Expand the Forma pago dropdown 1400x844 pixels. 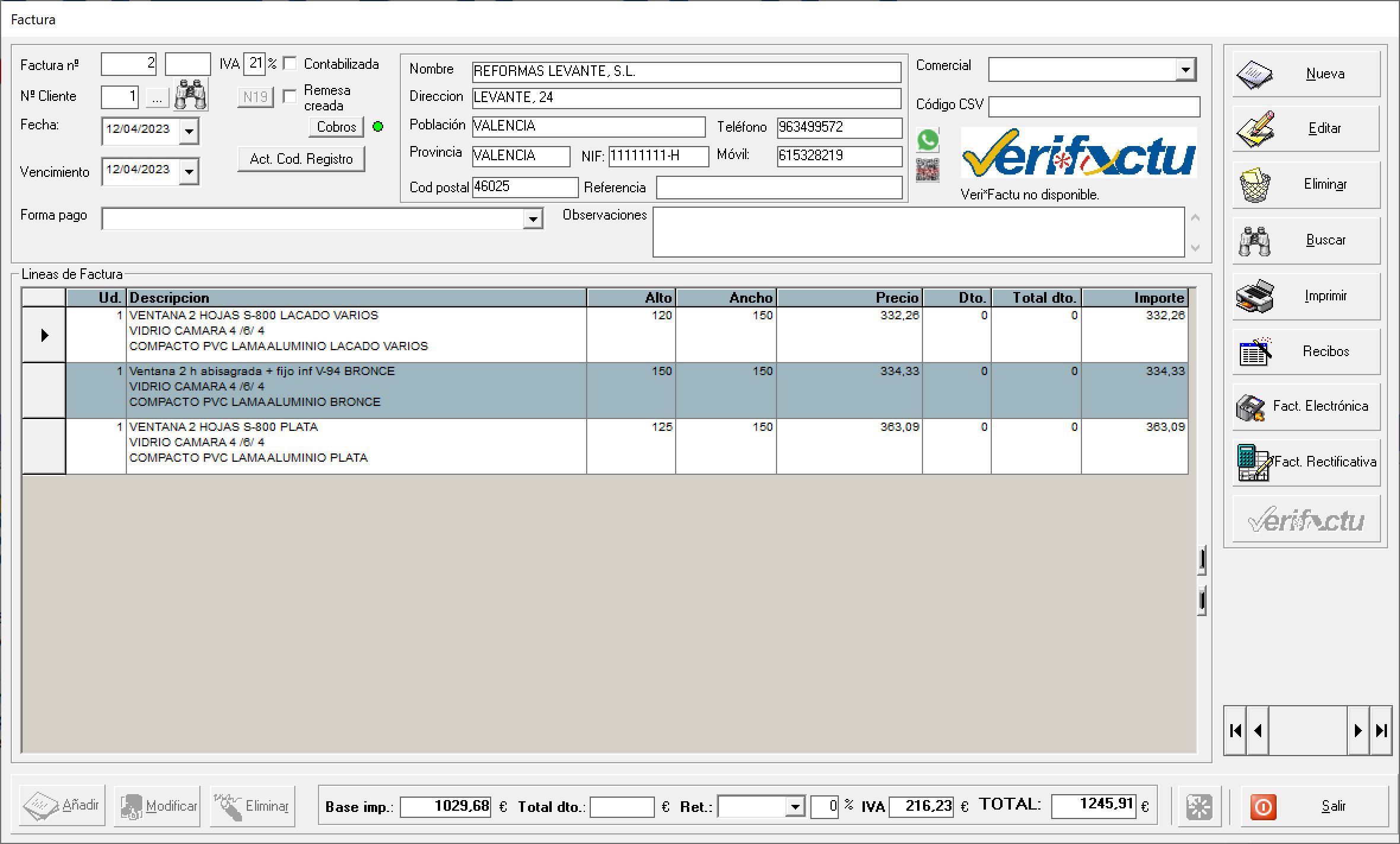pyautogui.click(x=533, y=219)
